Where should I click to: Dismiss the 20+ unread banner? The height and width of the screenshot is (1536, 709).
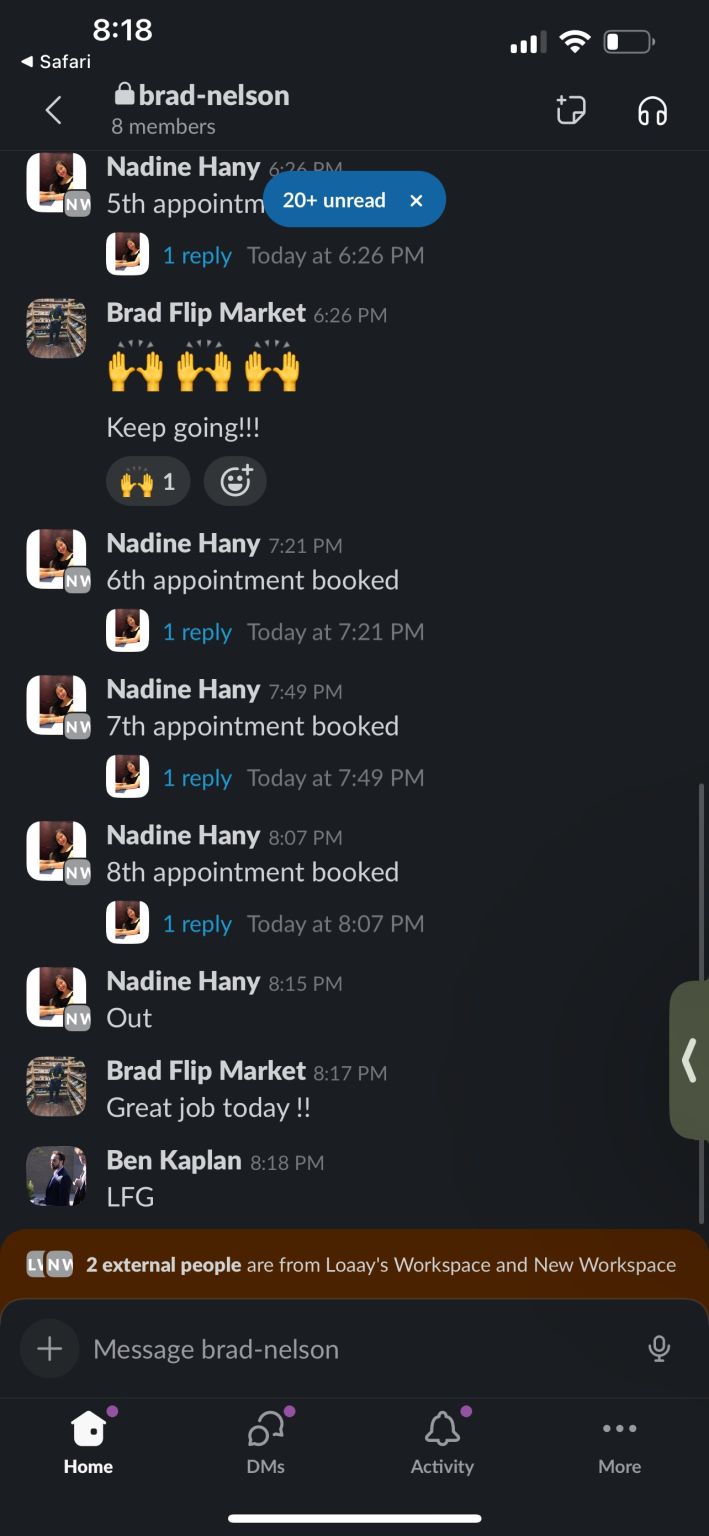pyautogui.click(x=416, y=200)
